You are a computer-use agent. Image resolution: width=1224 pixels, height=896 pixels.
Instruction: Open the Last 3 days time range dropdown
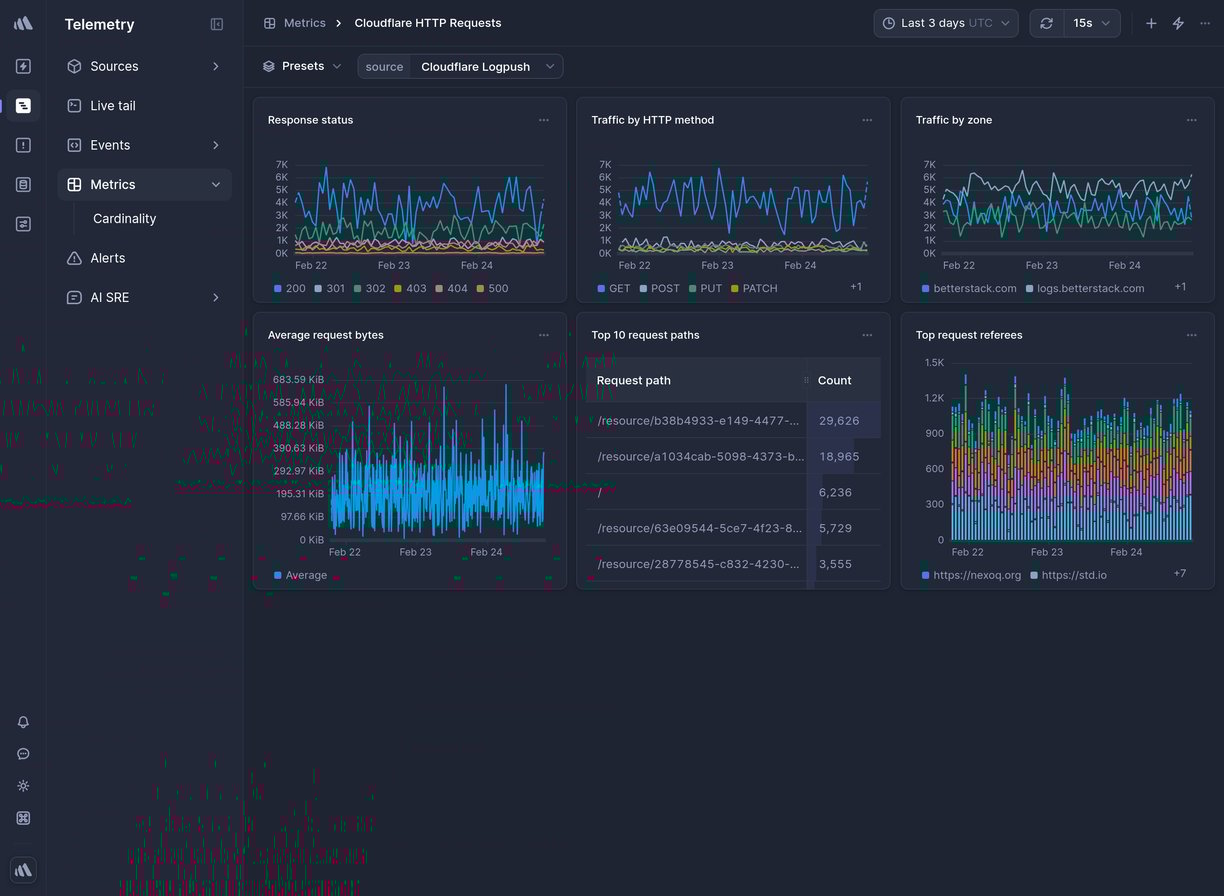pos(945,22)
